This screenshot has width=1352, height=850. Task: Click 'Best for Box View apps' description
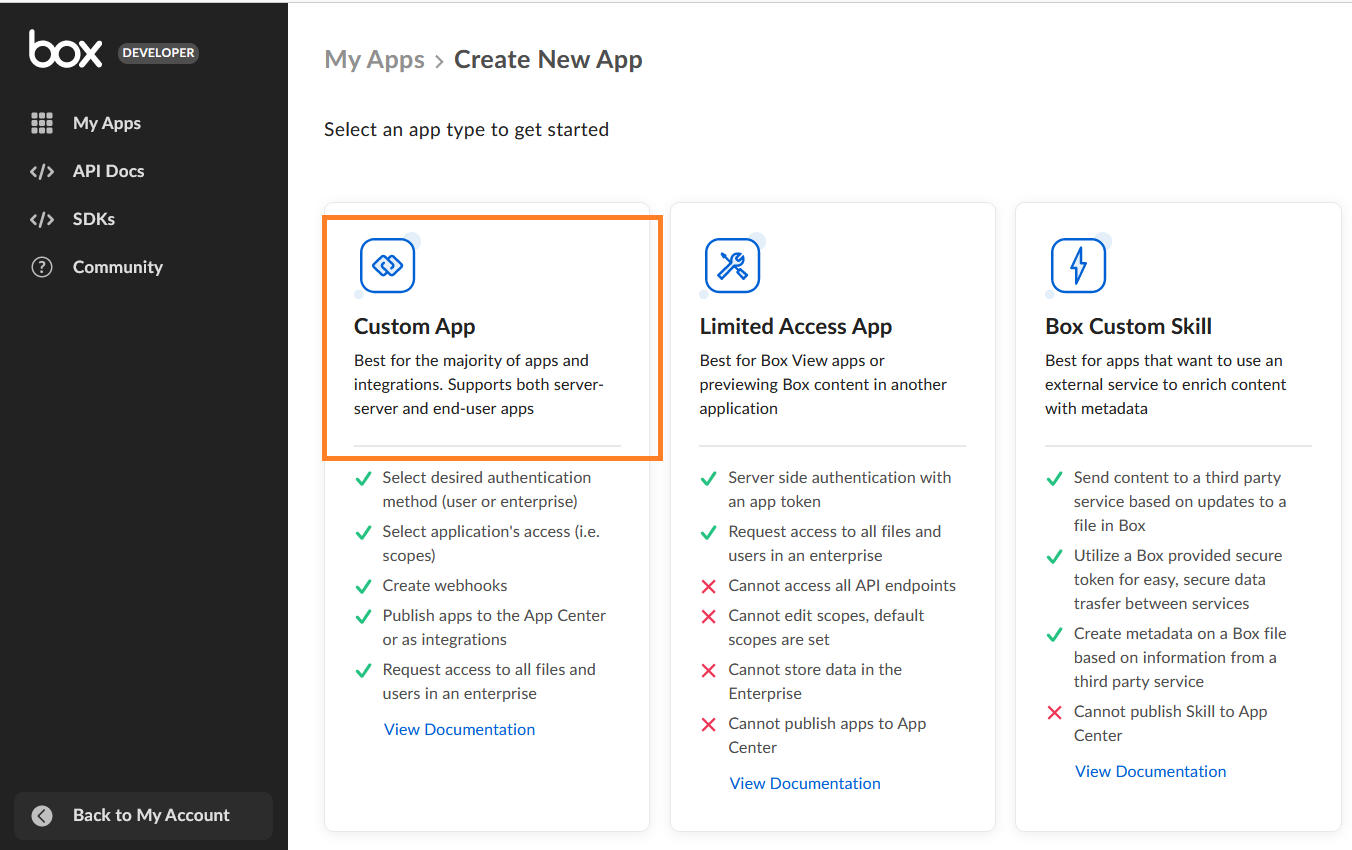[823, 384]
